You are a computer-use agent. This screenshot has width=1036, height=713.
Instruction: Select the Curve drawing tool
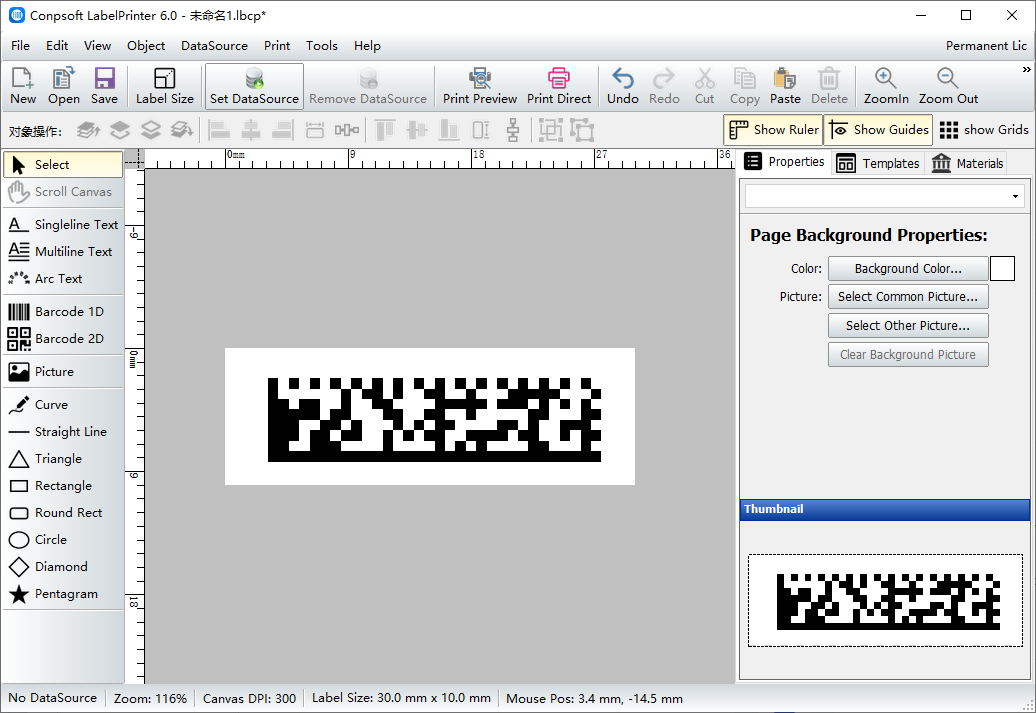(x=63, y=404)
